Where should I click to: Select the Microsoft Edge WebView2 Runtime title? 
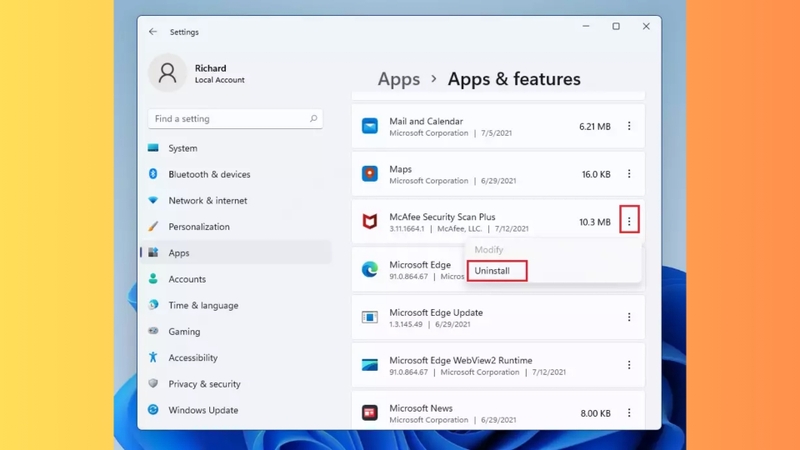[x=461, y=360]
